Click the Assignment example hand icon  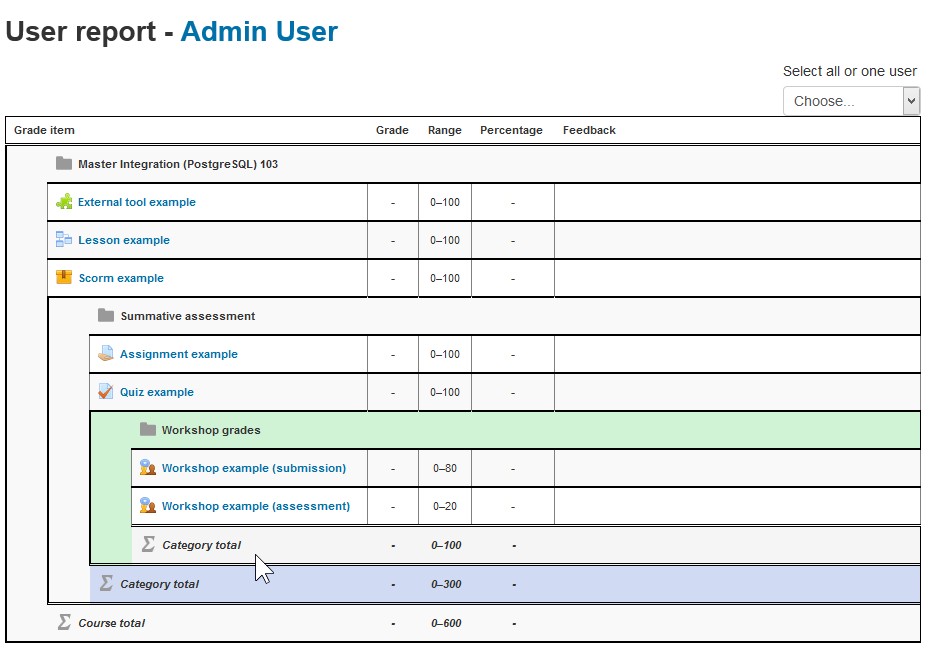pyautogui.click(x=106, y=353)
